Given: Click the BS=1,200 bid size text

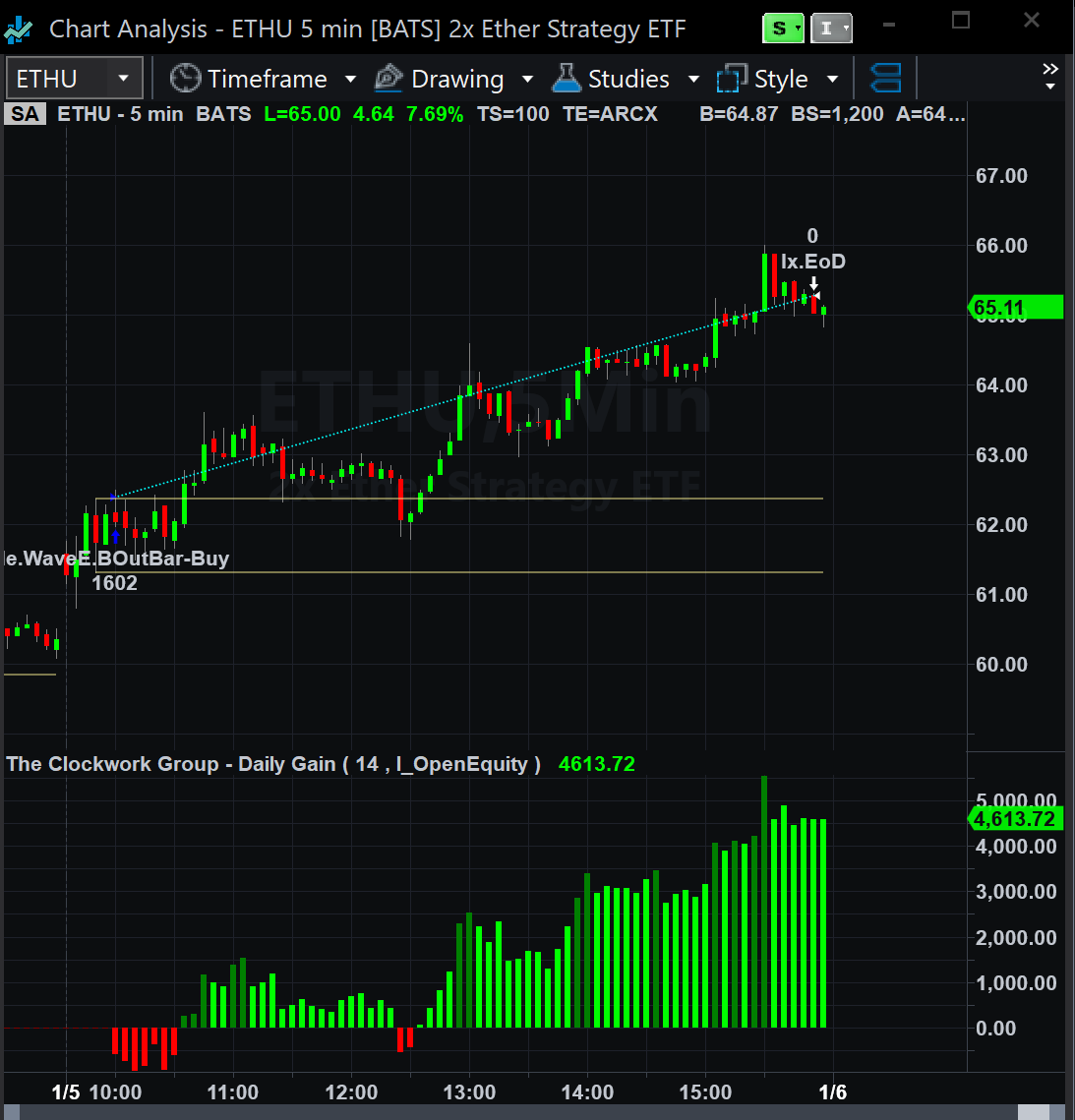Looking at the screenshot, I should pos(837,114).
